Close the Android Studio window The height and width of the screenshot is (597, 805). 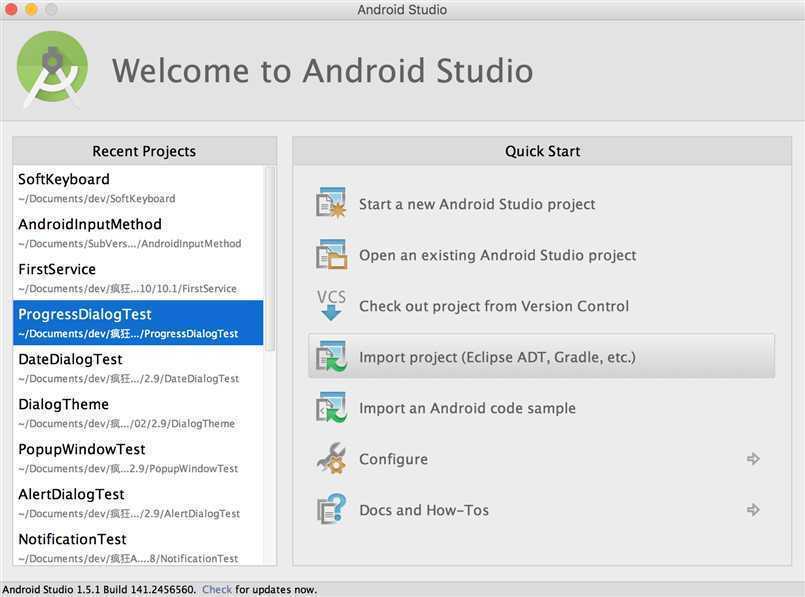pyautogui.click(x=11, y=9)
